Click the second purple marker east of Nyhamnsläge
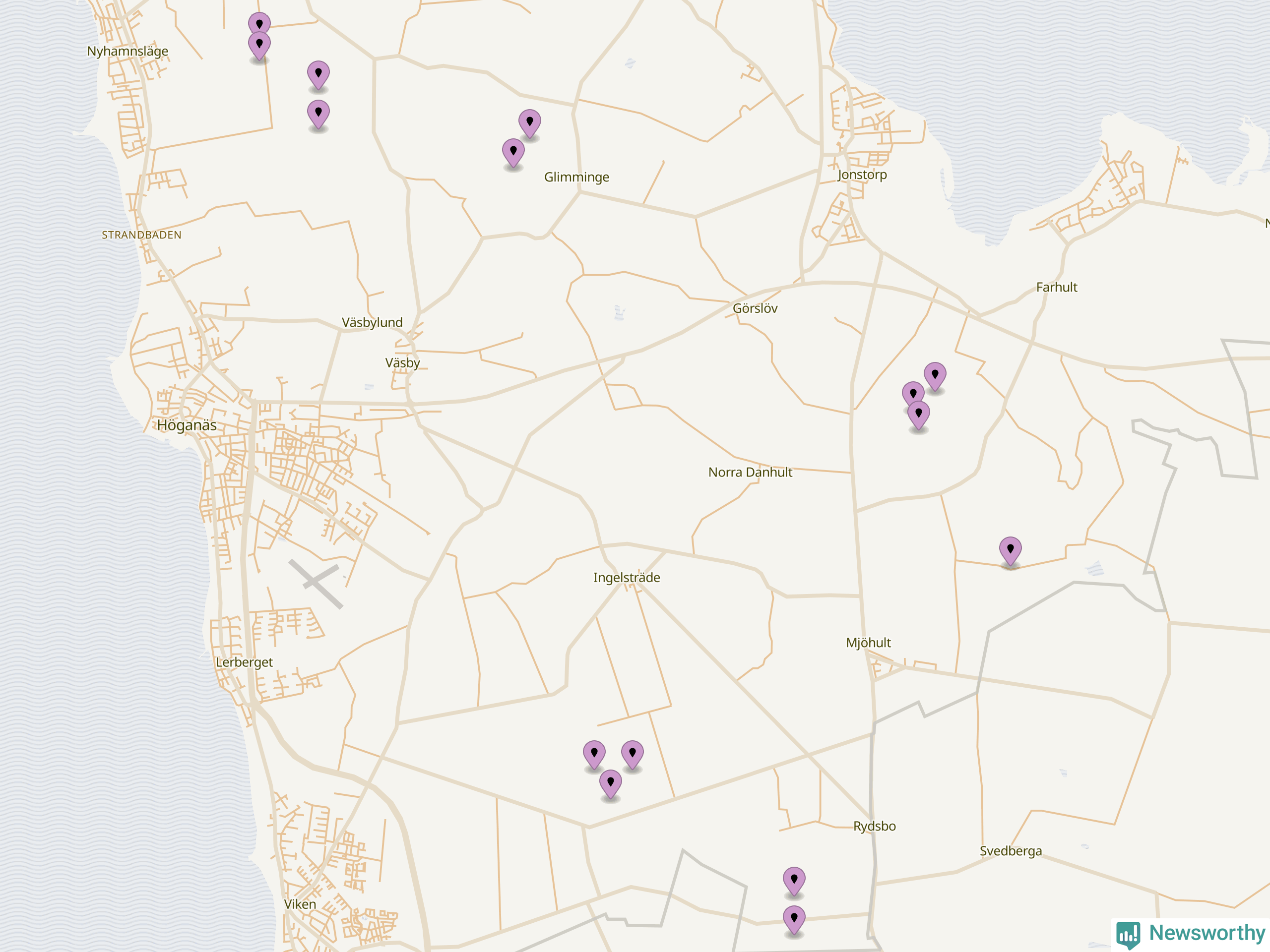This screenshot has width=1270, height=952. tap(259, 46)
